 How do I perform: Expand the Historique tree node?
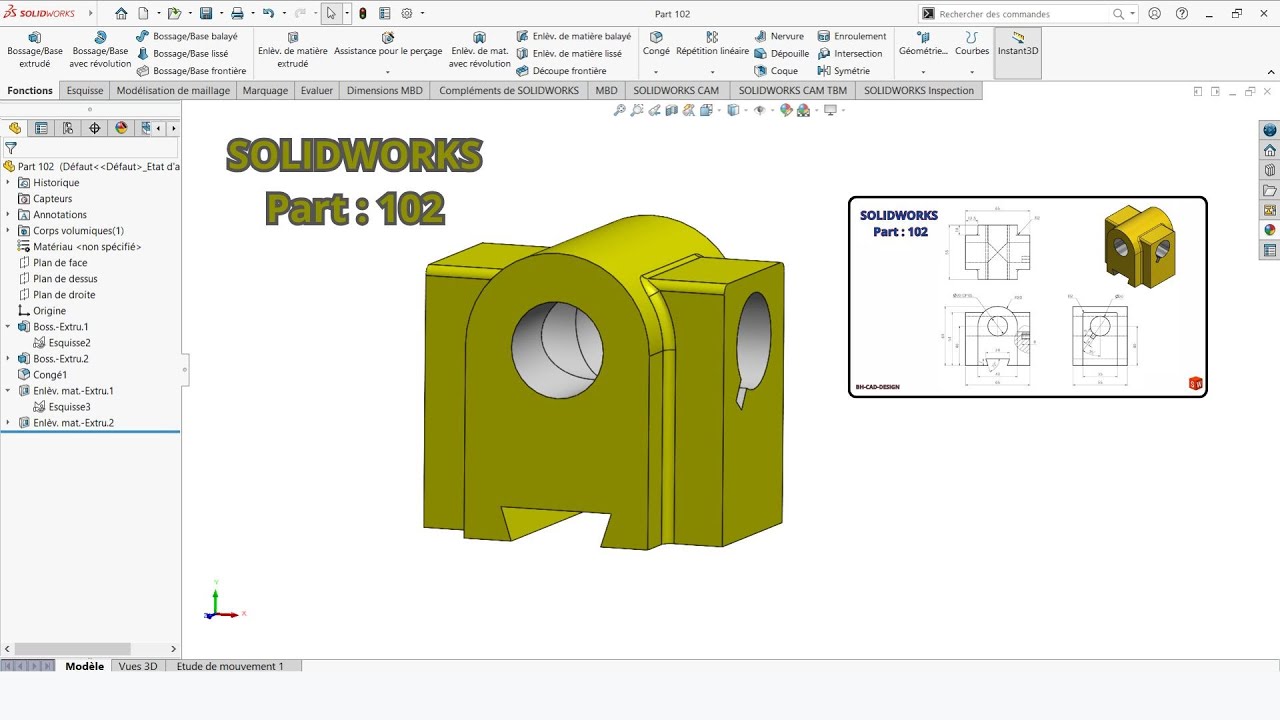pyautogui.click(x=8, y=183)
